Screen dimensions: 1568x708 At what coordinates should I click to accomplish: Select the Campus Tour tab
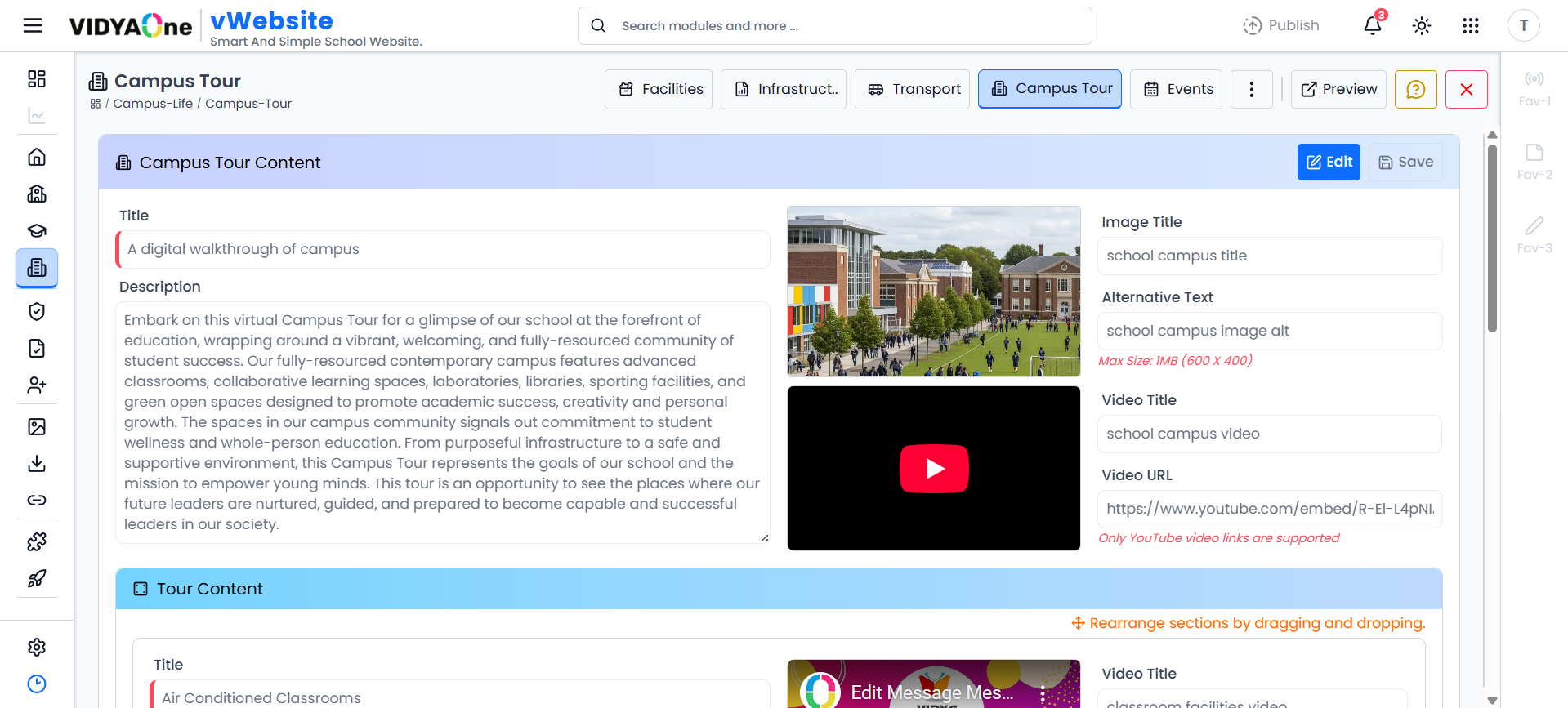pos(1050,89)
